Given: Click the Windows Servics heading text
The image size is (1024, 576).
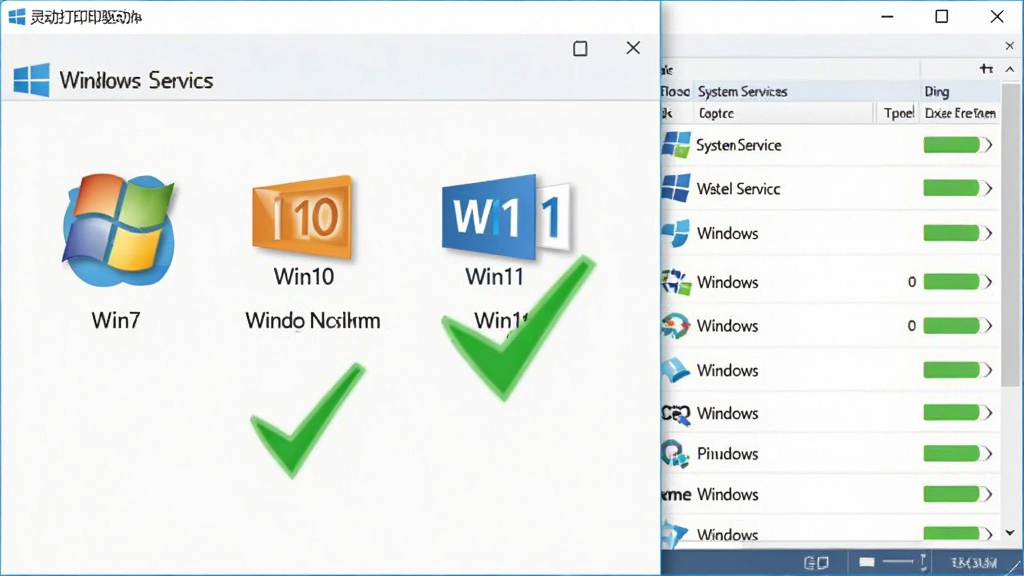Looking at the screenshot, I should (x=136, y=80).
